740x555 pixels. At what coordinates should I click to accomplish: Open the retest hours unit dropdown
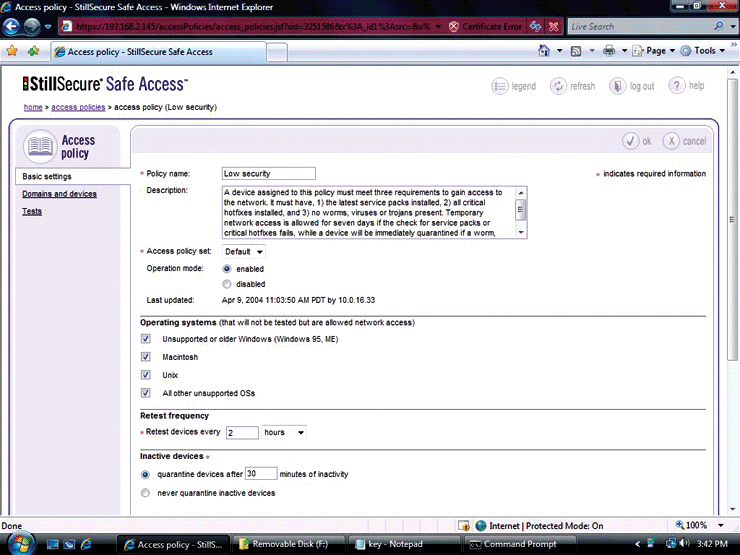[x=284, y=432]
